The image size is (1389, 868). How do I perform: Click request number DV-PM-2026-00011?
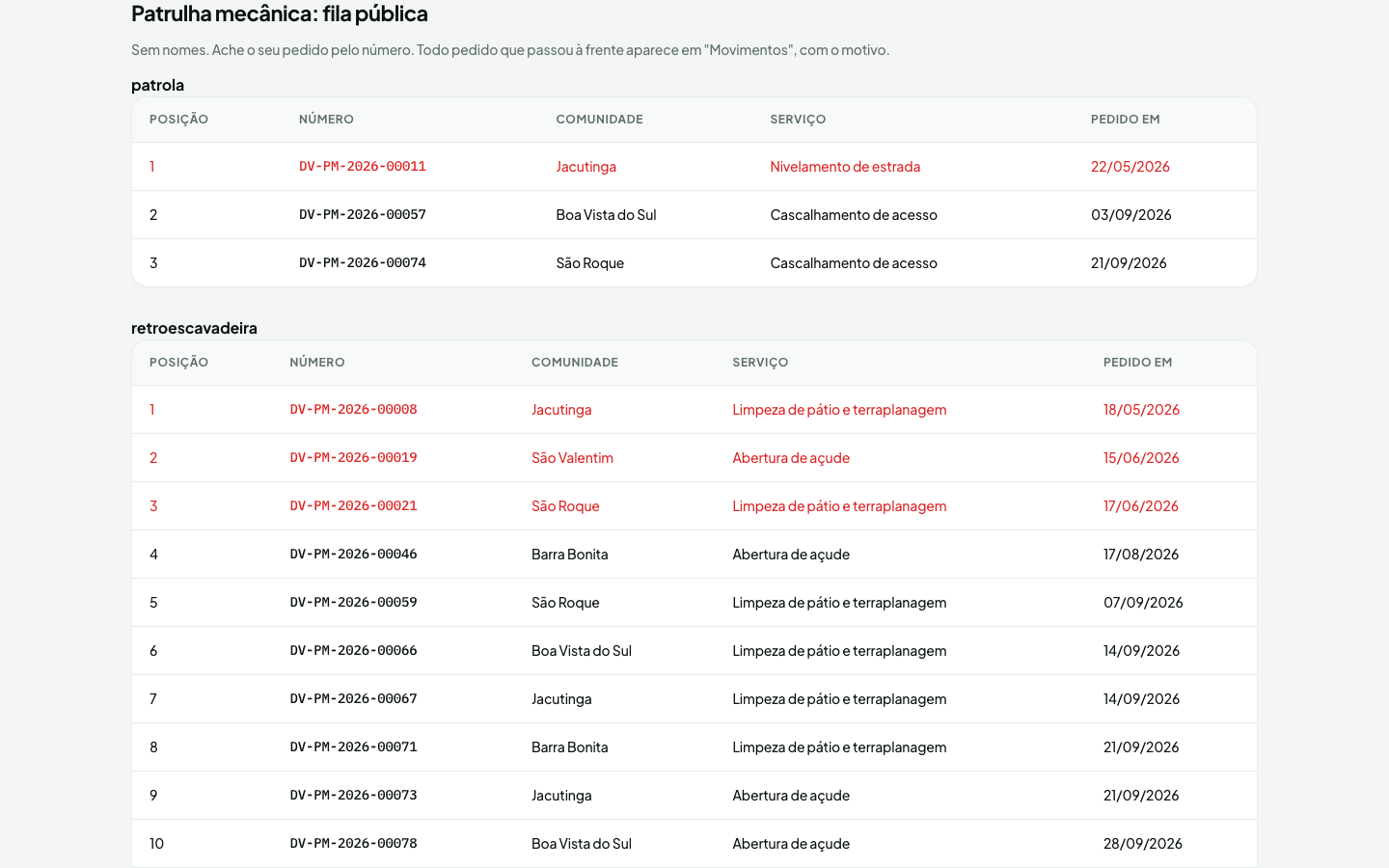click(x=363, y=166)
